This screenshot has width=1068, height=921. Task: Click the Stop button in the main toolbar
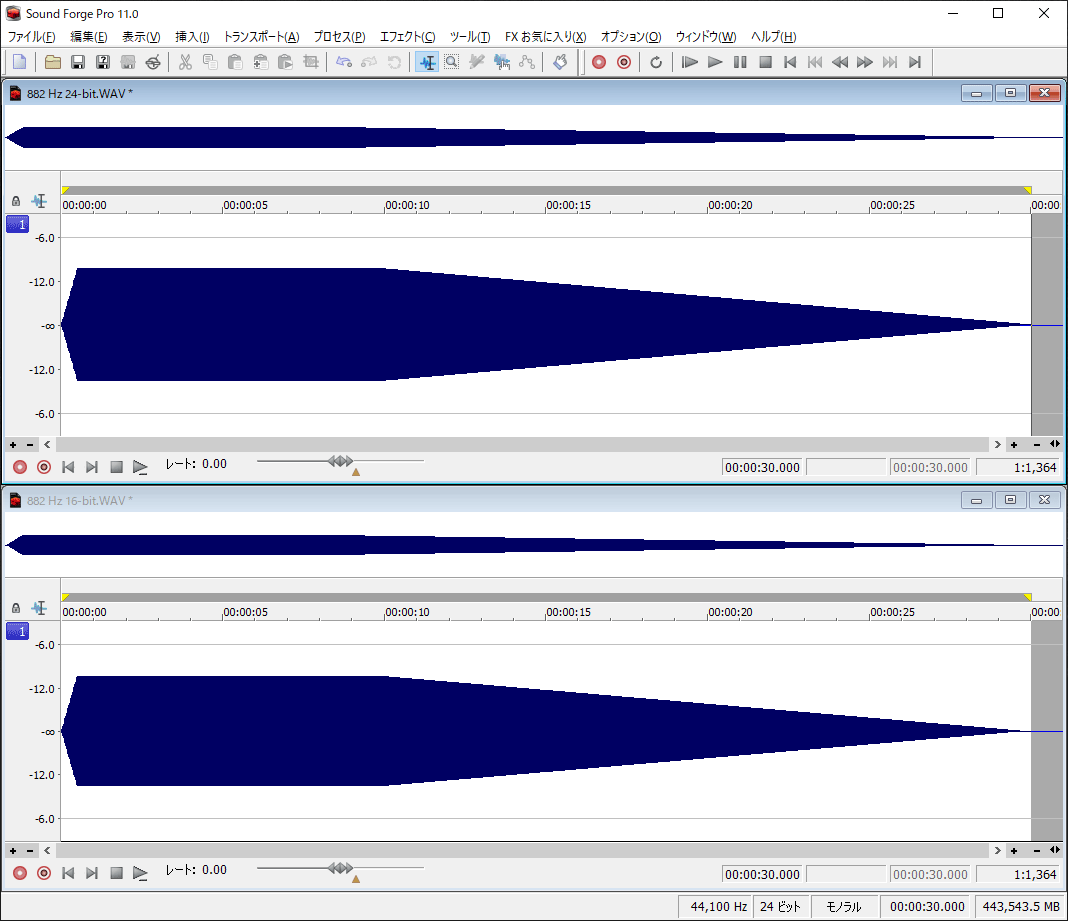click(766, 63)
